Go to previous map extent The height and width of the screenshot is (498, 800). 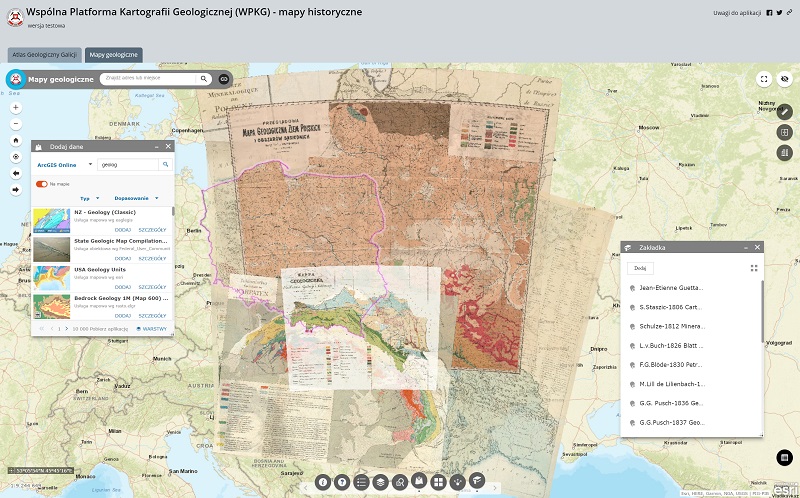pyautogui.click(x=16, y=173)
